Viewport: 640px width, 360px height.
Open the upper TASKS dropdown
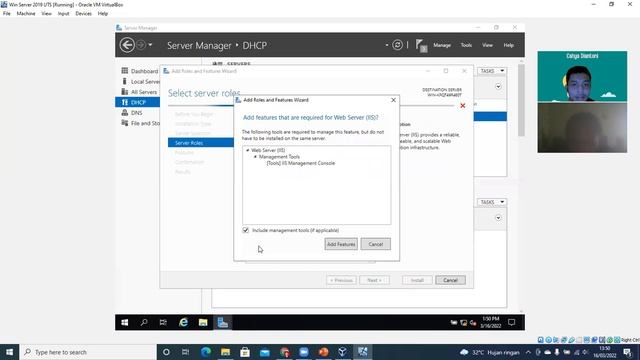492,71
